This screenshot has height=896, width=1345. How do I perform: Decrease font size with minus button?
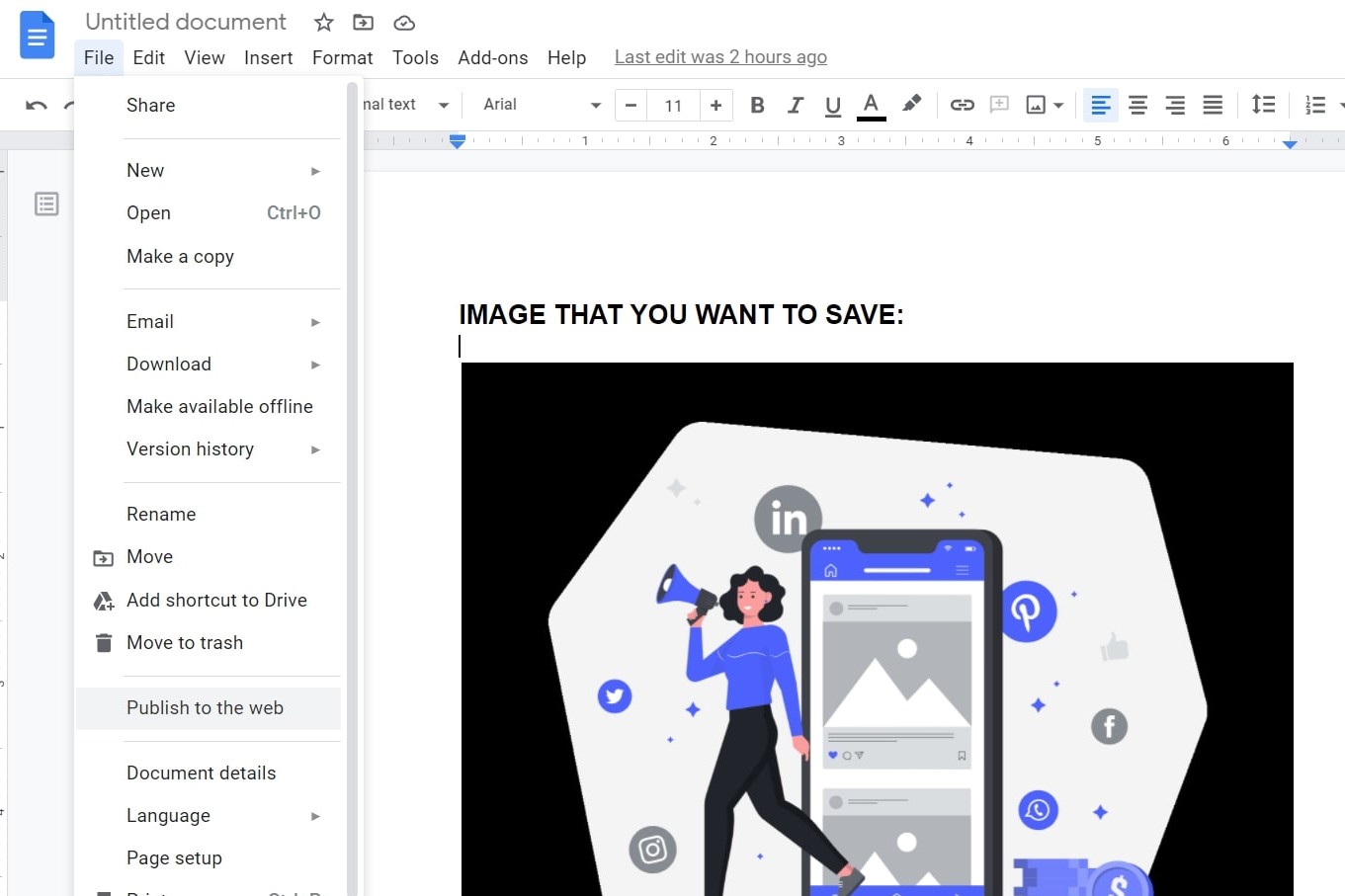[630, 105]
